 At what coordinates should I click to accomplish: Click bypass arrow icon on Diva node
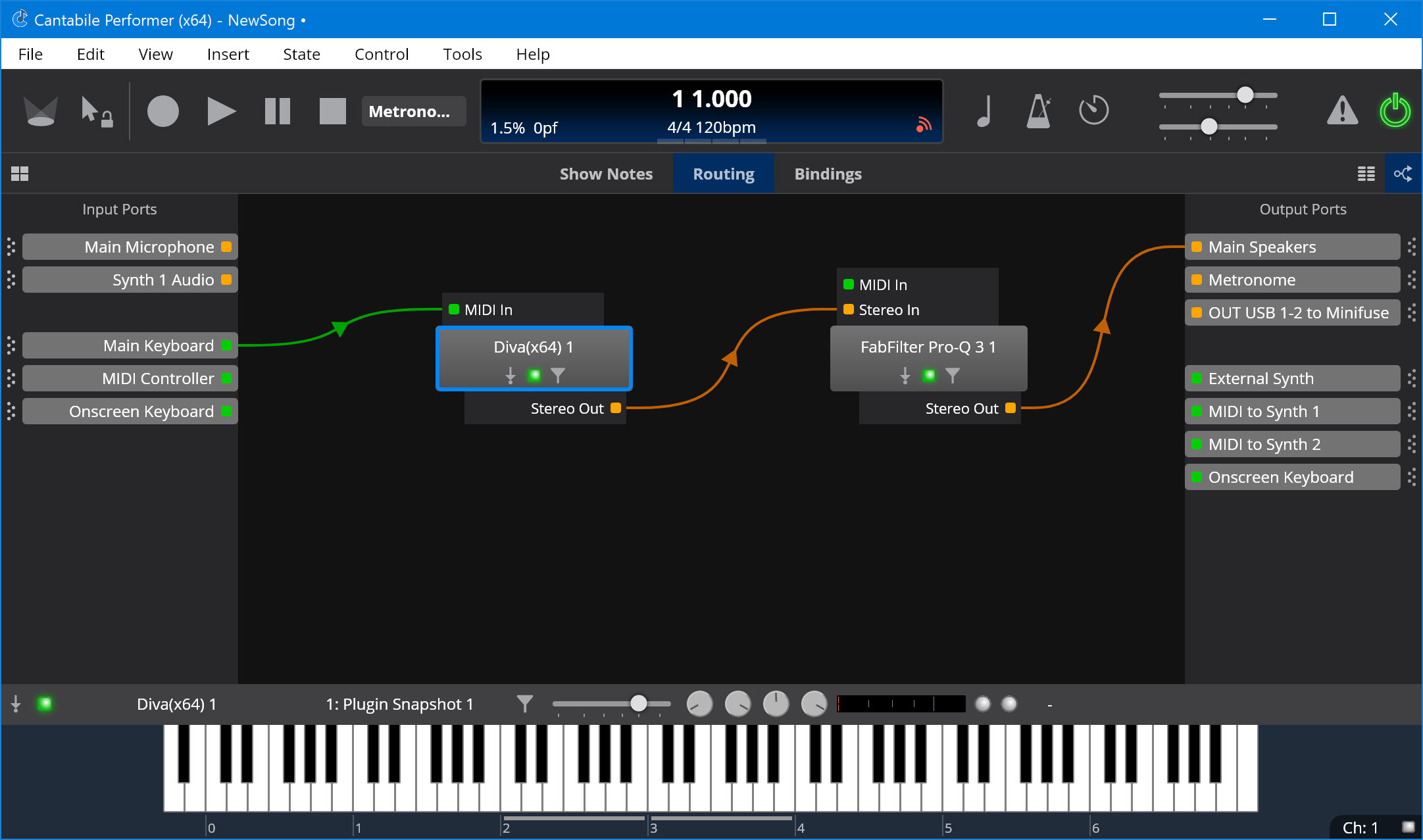[x=510, y=376]
